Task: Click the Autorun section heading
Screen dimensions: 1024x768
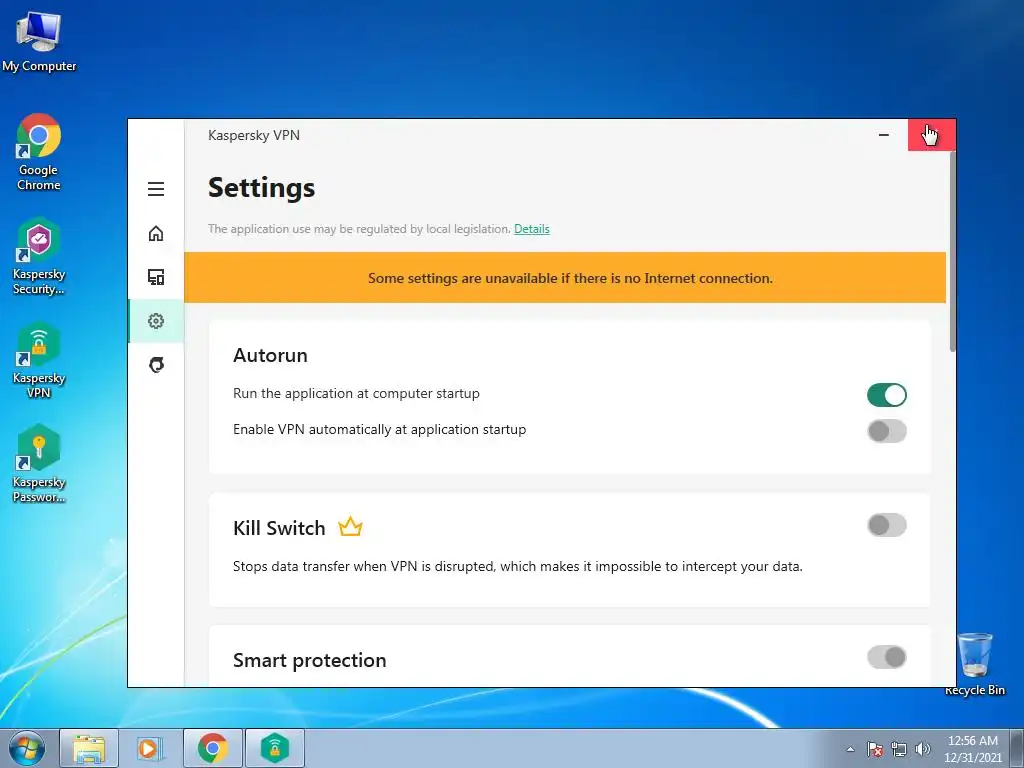Action: click(270, 355)
